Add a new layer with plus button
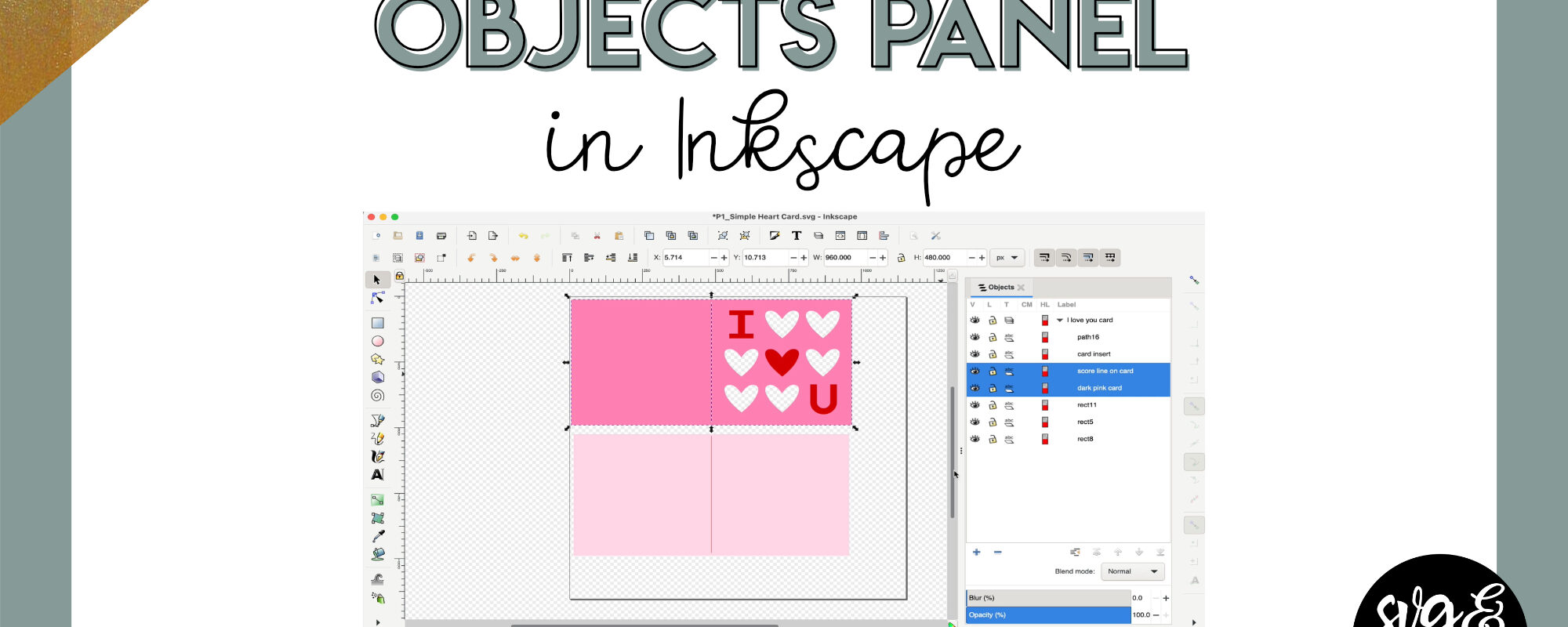The image size is (1568, 627). (x=976, y=553)
